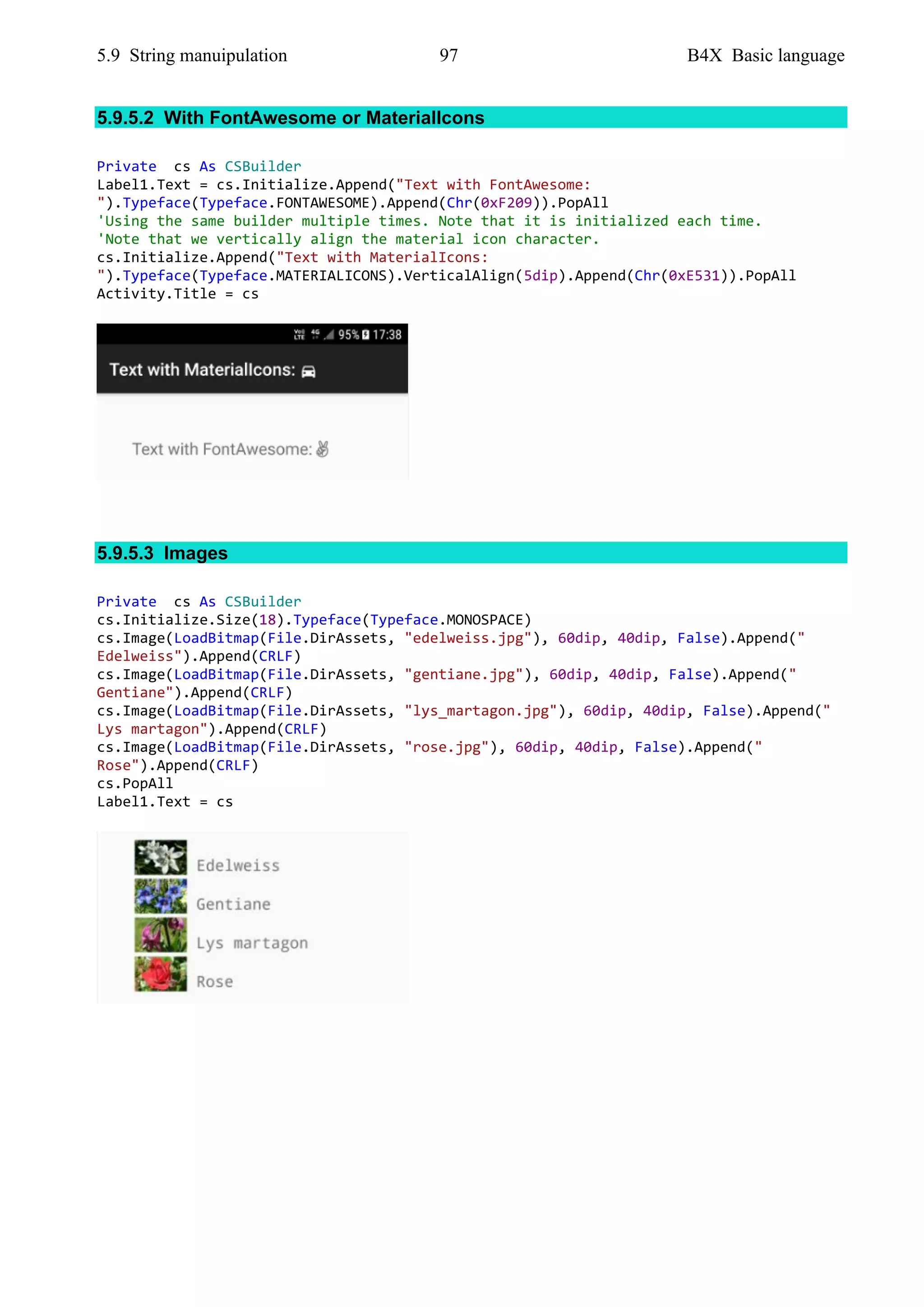Click the 95% battery percentage
Viewport: 924px width, 1307px height.
pyautogui.click(x=349, y=335)
